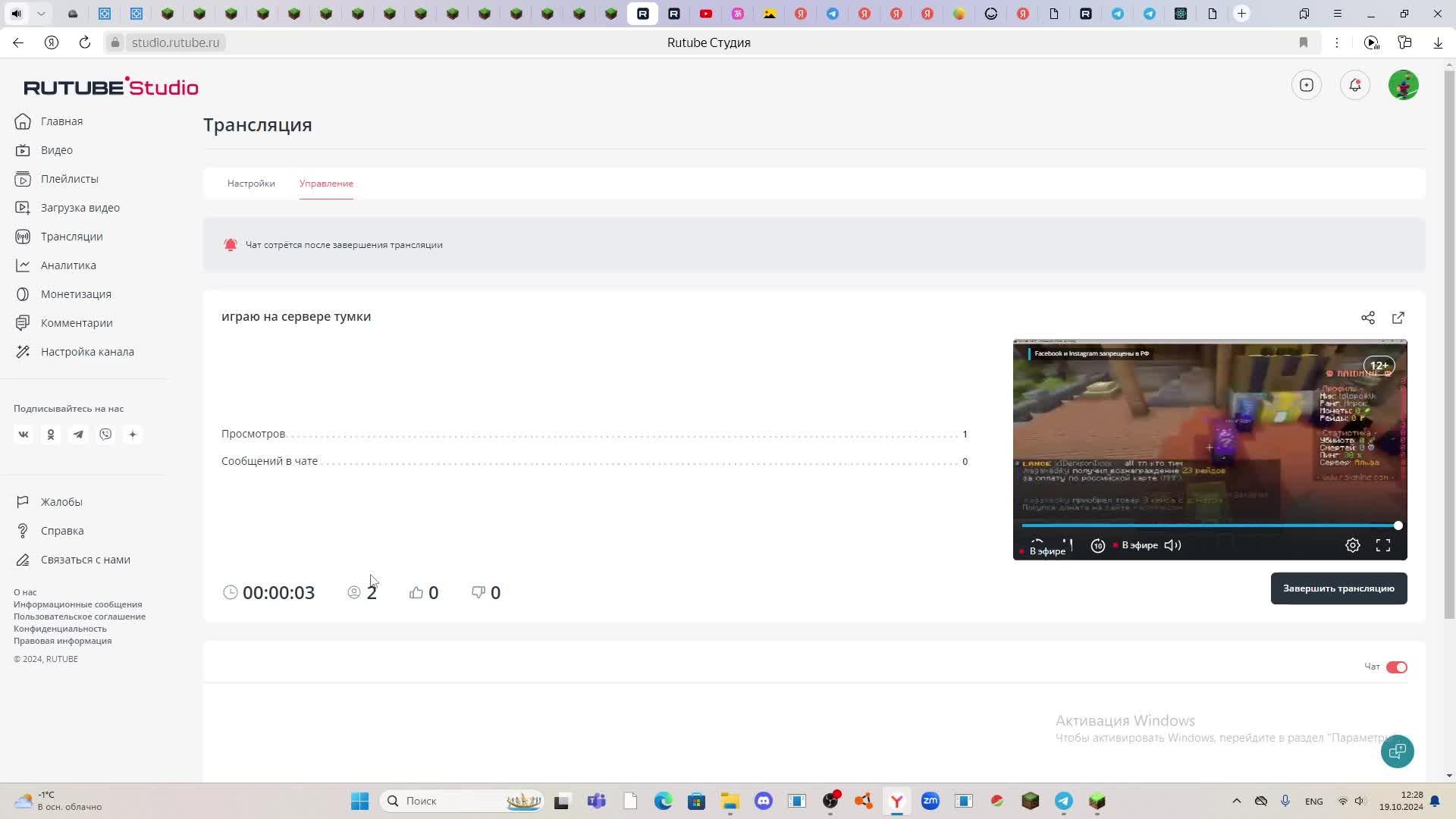Screen dimensions: 1456x819
Task: Mute the player volume speaker icon
Action: pos(1172,545)
